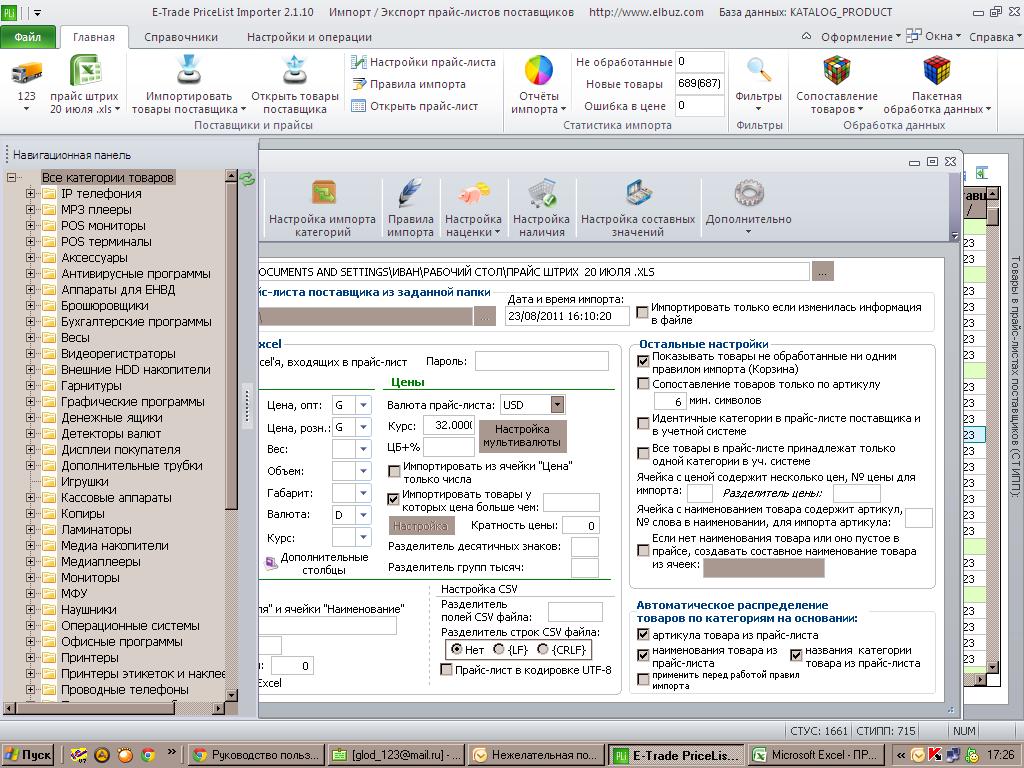The image size is (1024, 768).
Task: Enable 'Прайс-лист в кодировке UTF-8'
Action: click(446, 669)
